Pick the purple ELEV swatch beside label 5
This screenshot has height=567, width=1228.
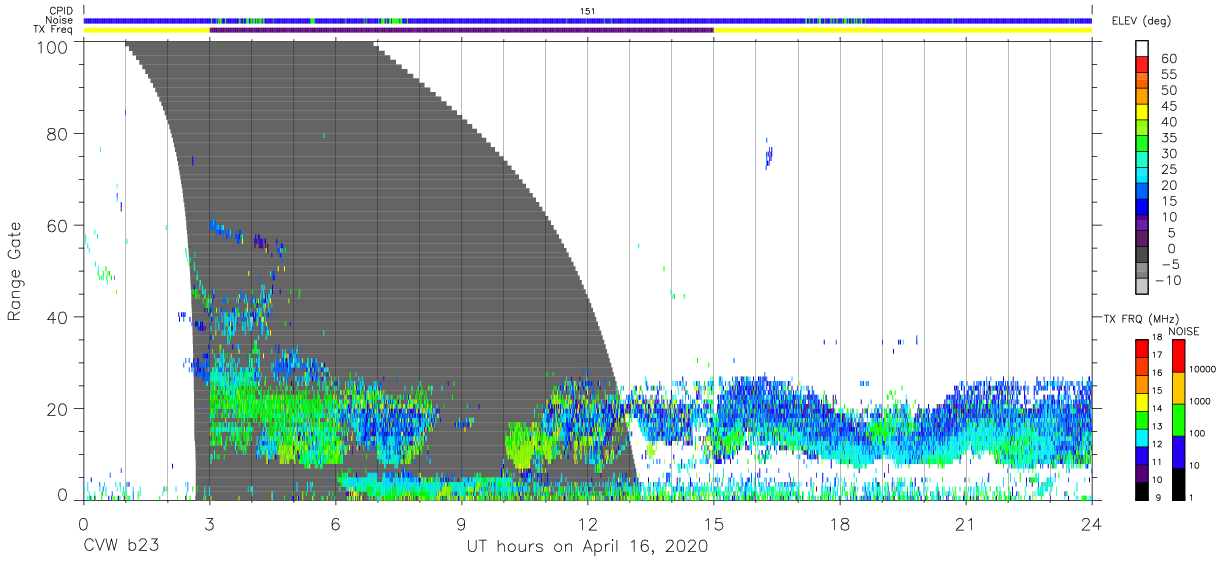tap(1142, 239)
